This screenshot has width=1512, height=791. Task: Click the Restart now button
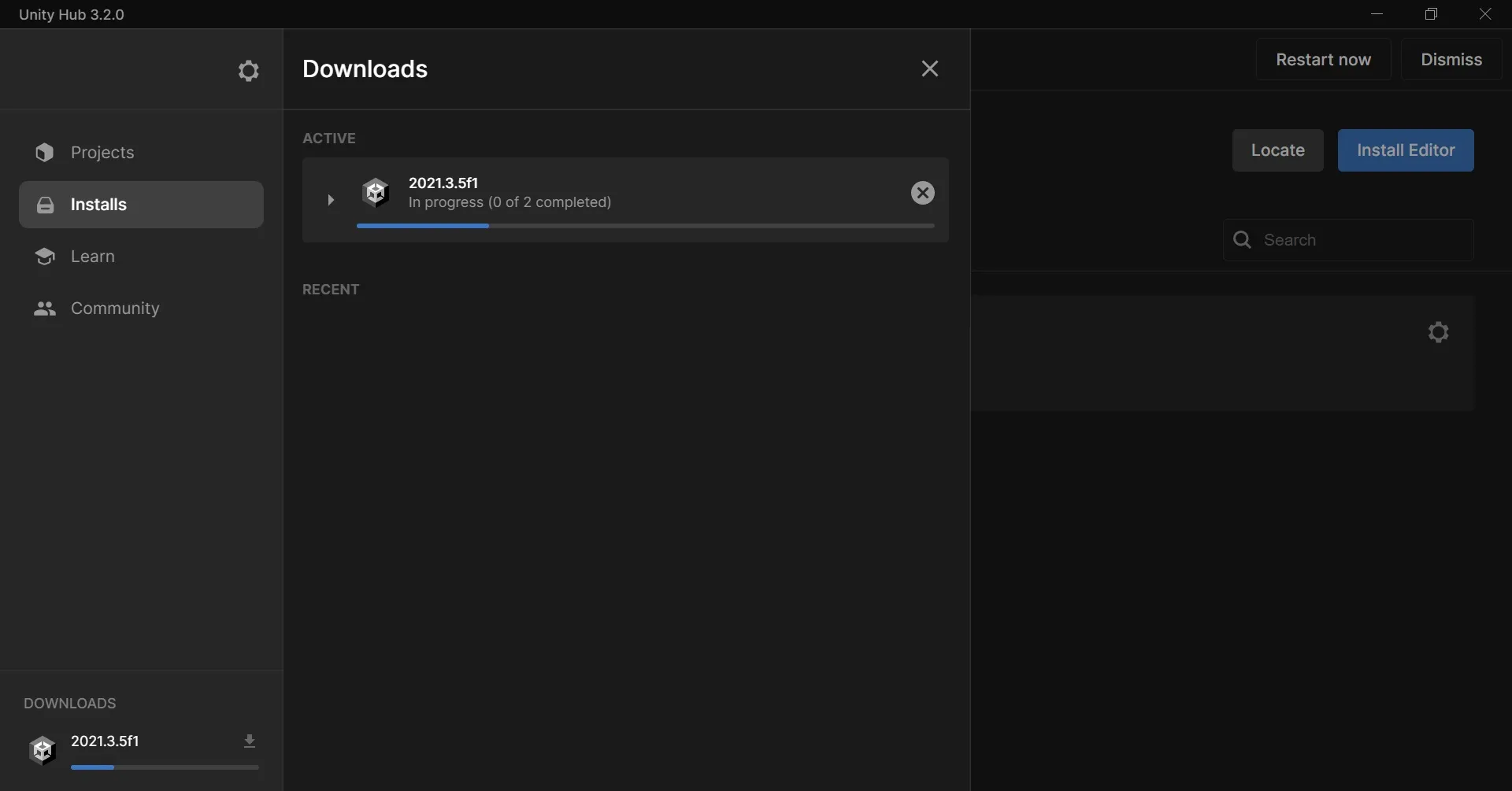(1323, 60)
